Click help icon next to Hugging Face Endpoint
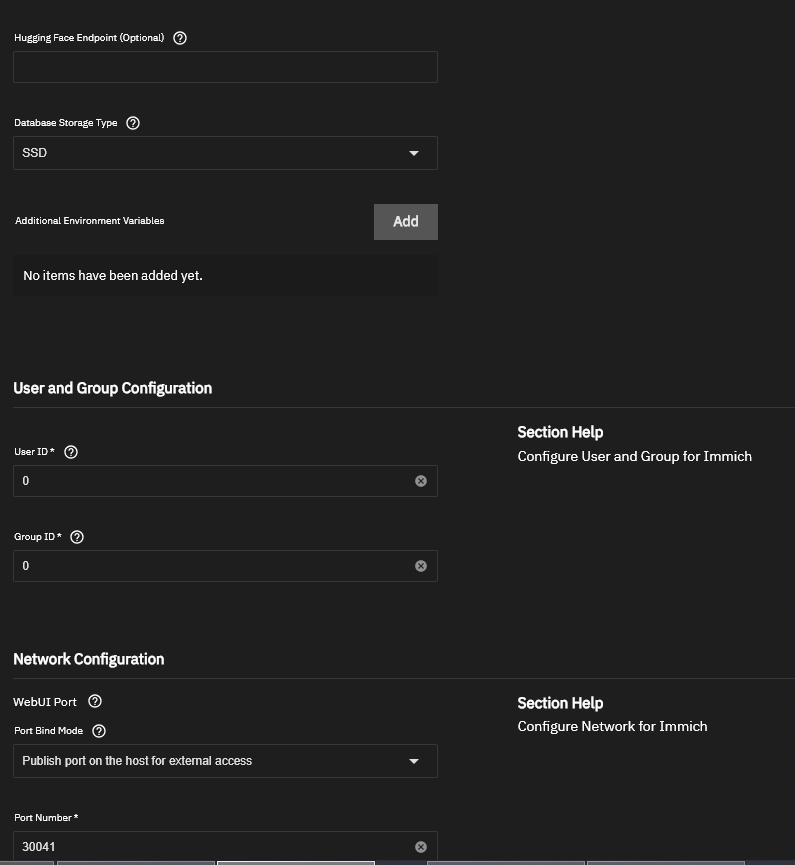 [180, 38]
